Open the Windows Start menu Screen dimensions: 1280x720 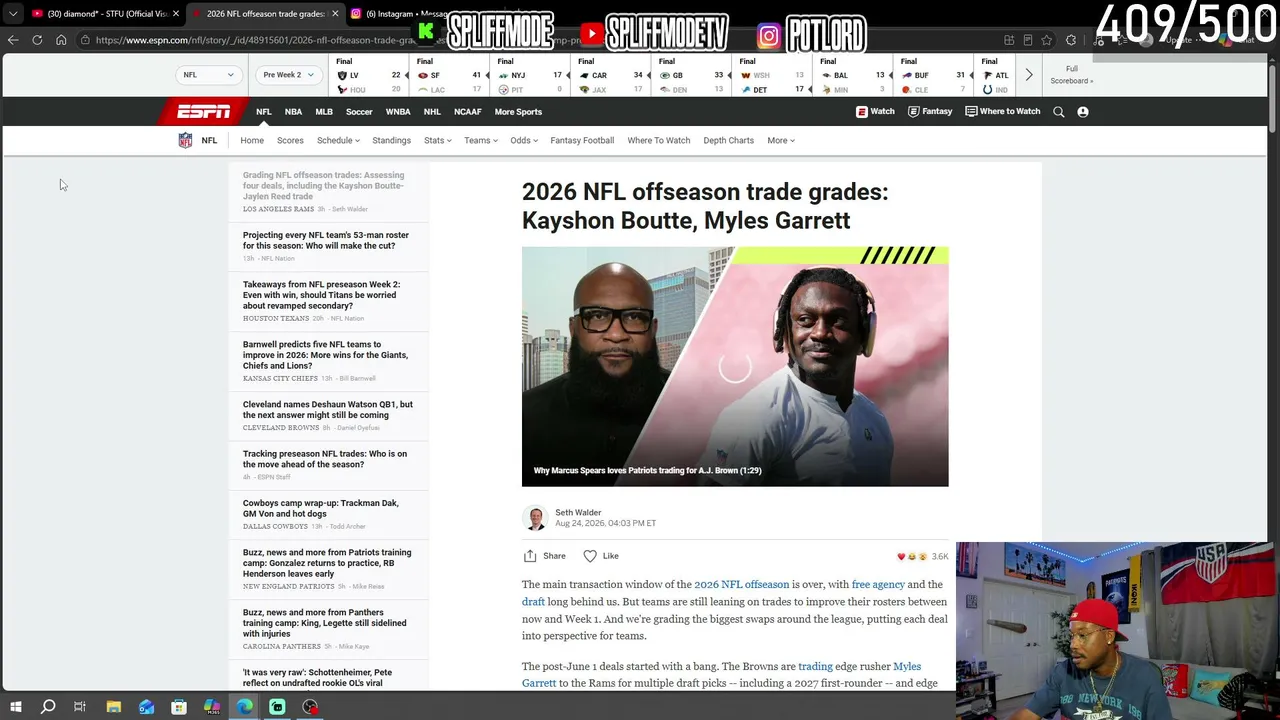[15, 707]
